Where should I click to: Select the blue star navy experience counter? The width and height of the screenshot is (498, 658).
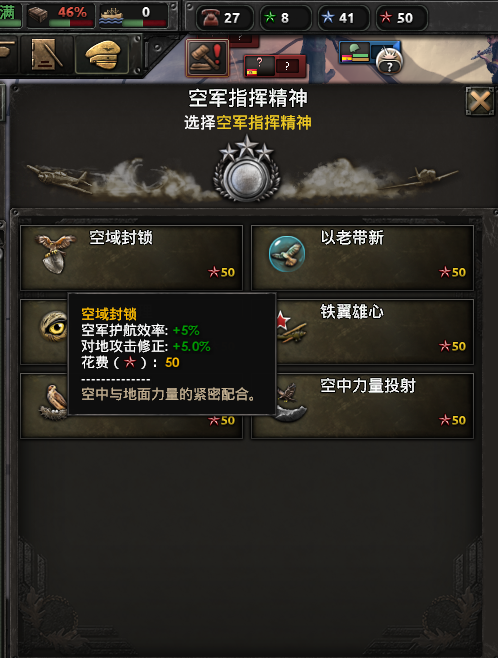point(343,18)
